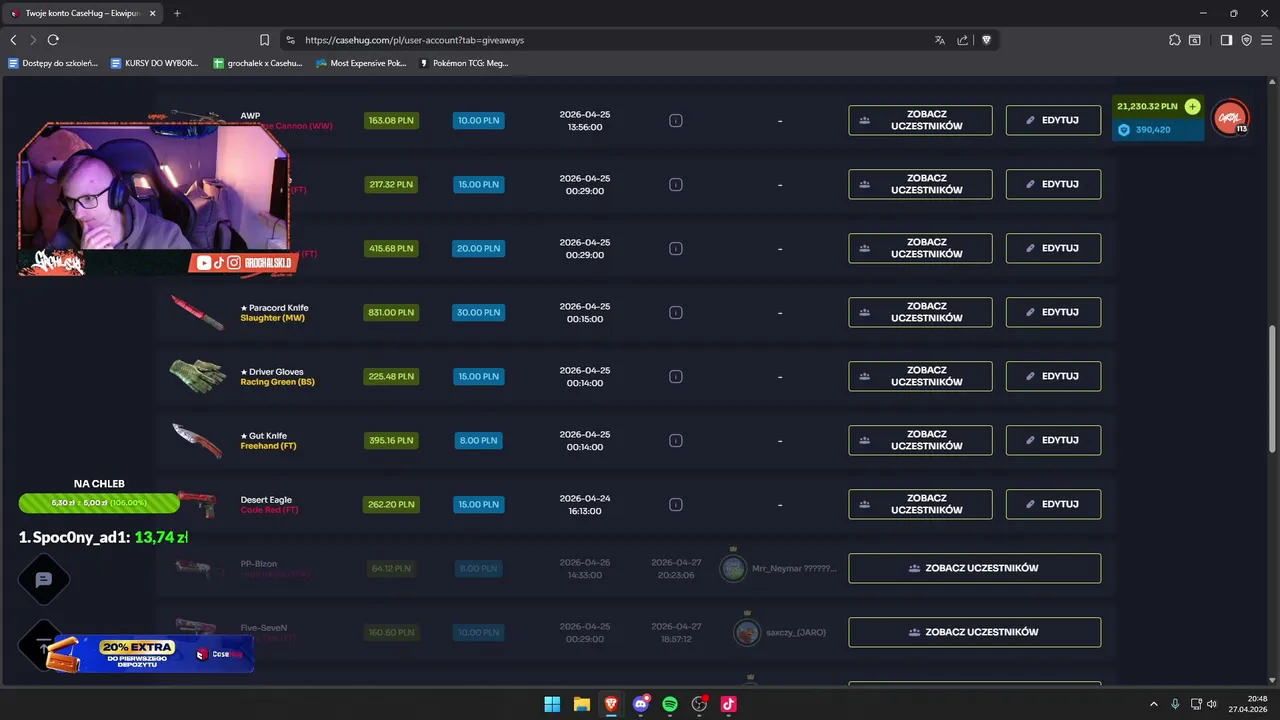Click the share icon in the address bar
Viewport: 1280px width, 720px height.
962,40
